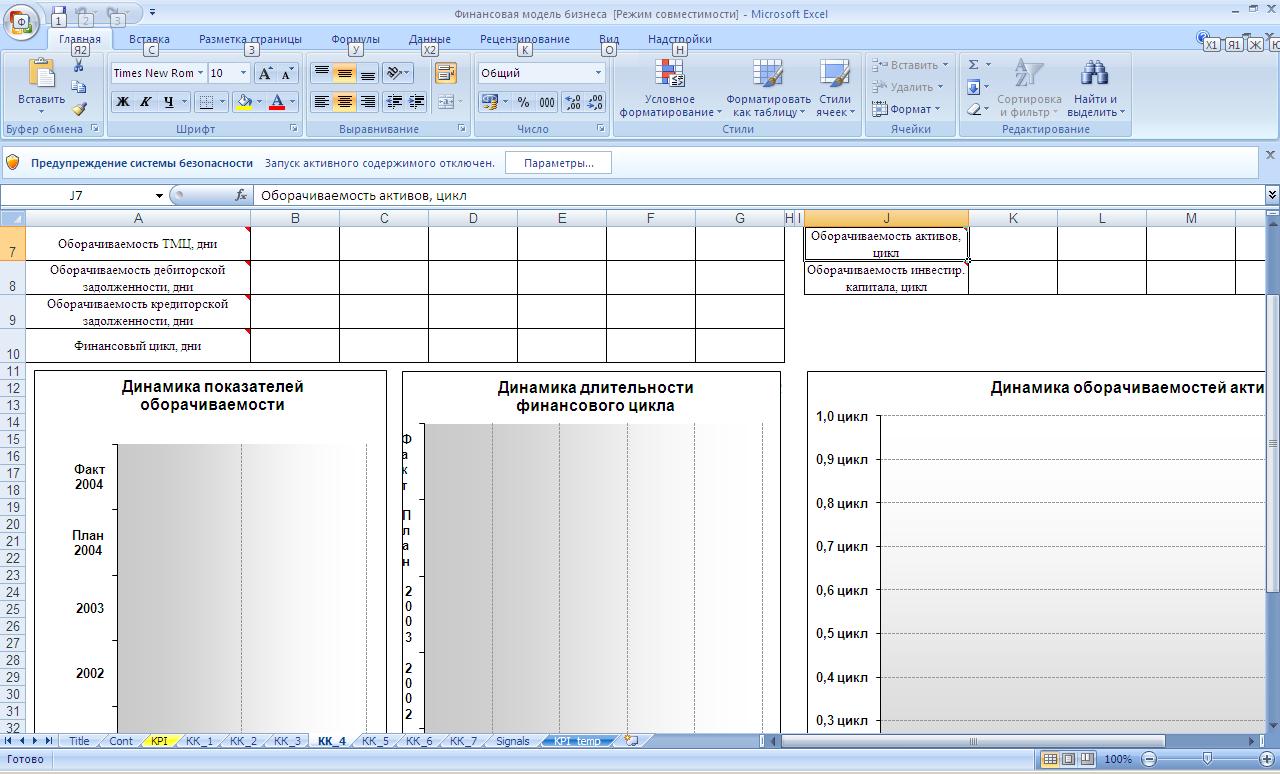
Task: Open the font name dropdown
Action: (200, 73)
